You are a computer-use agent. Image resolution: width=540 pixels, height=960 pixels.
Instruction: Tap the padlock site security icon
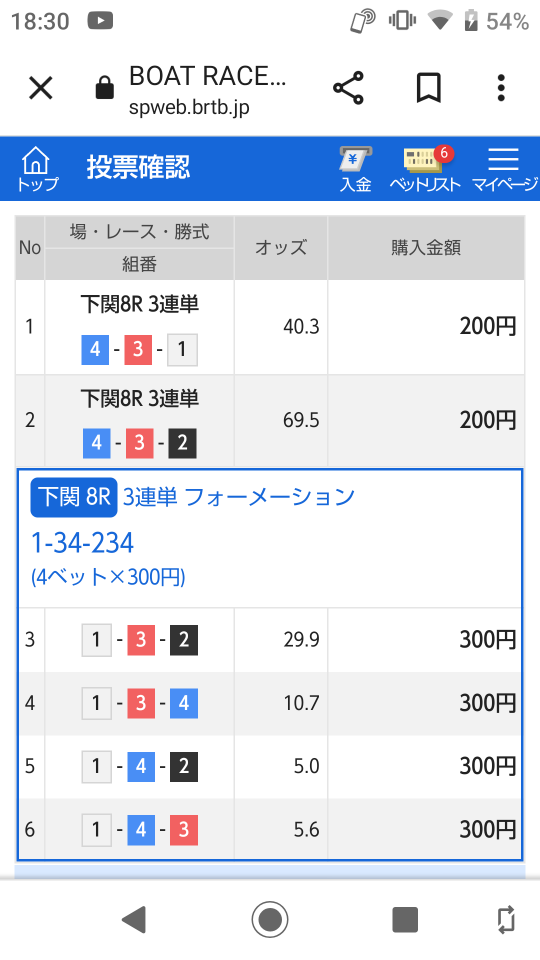[105, 88]
